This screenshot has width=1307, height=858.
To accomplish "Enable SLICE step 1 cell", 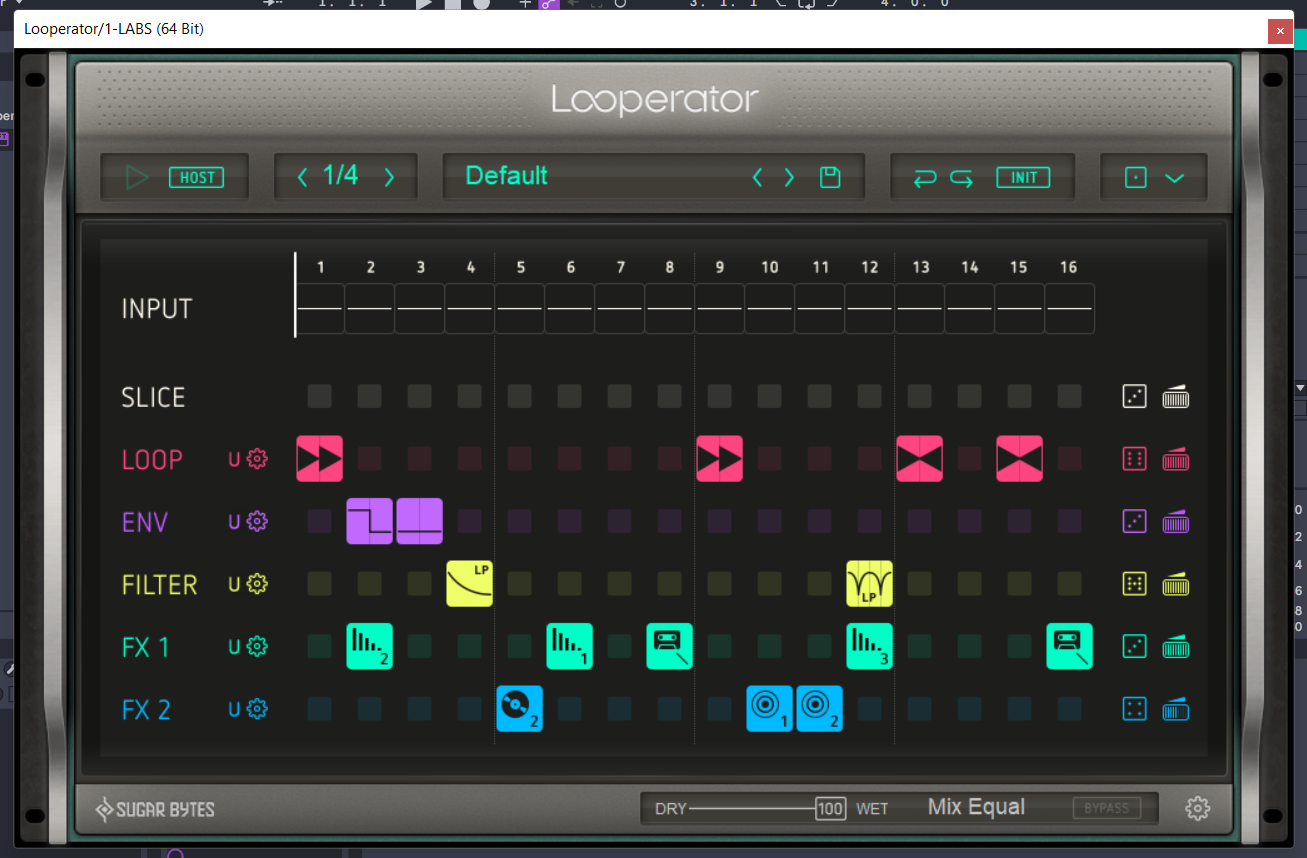I will [x=320, y=397].
